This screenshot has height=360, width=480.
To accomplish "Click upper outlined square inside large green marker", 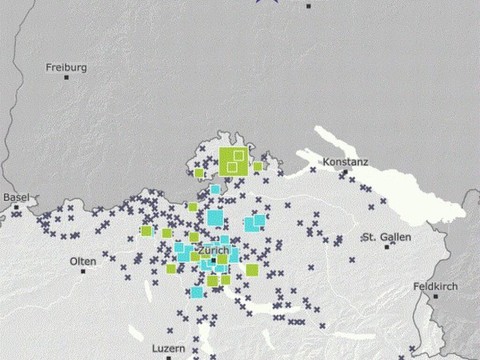I will 239,156.
